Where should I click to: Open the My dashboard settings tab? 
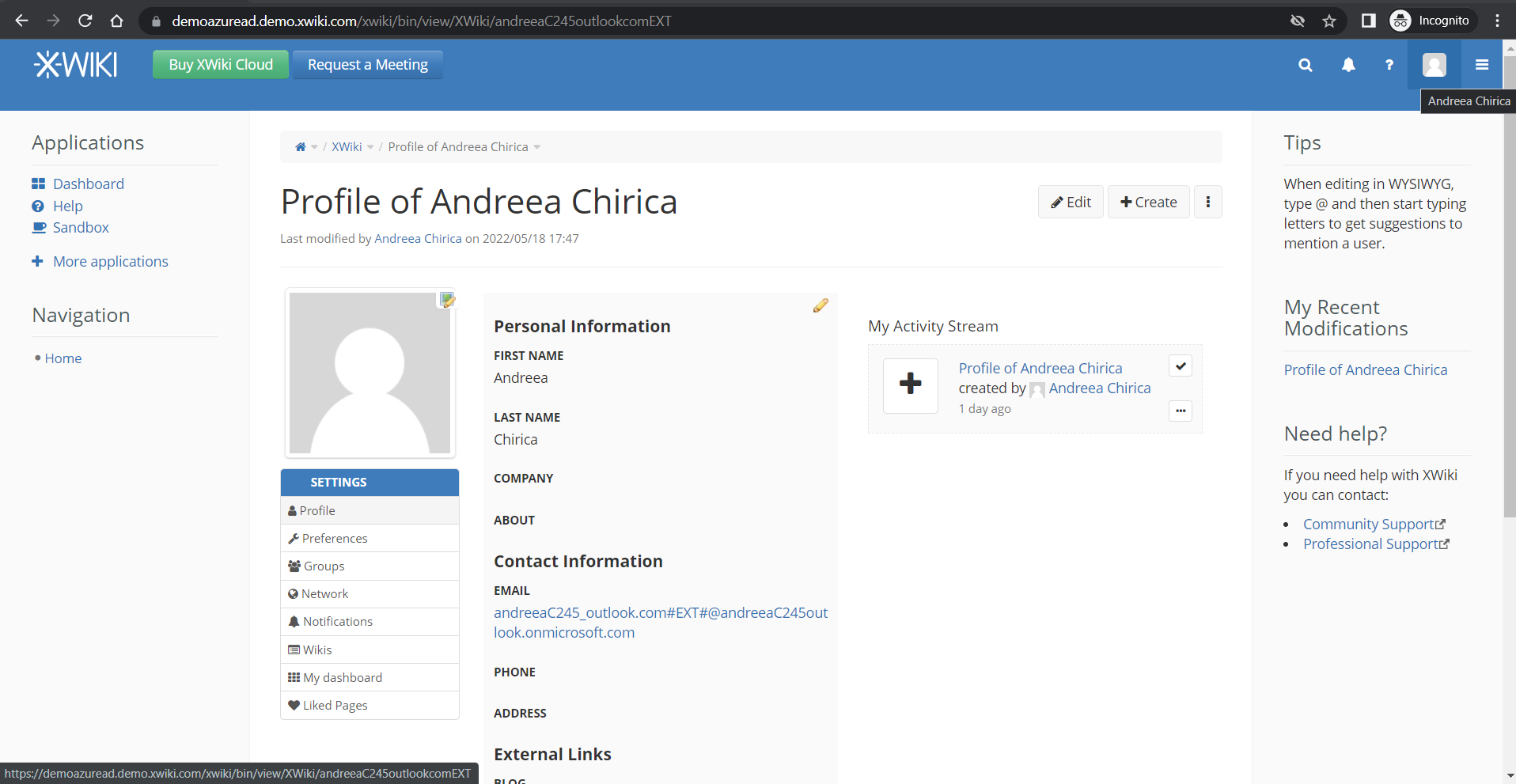point(370,677)
